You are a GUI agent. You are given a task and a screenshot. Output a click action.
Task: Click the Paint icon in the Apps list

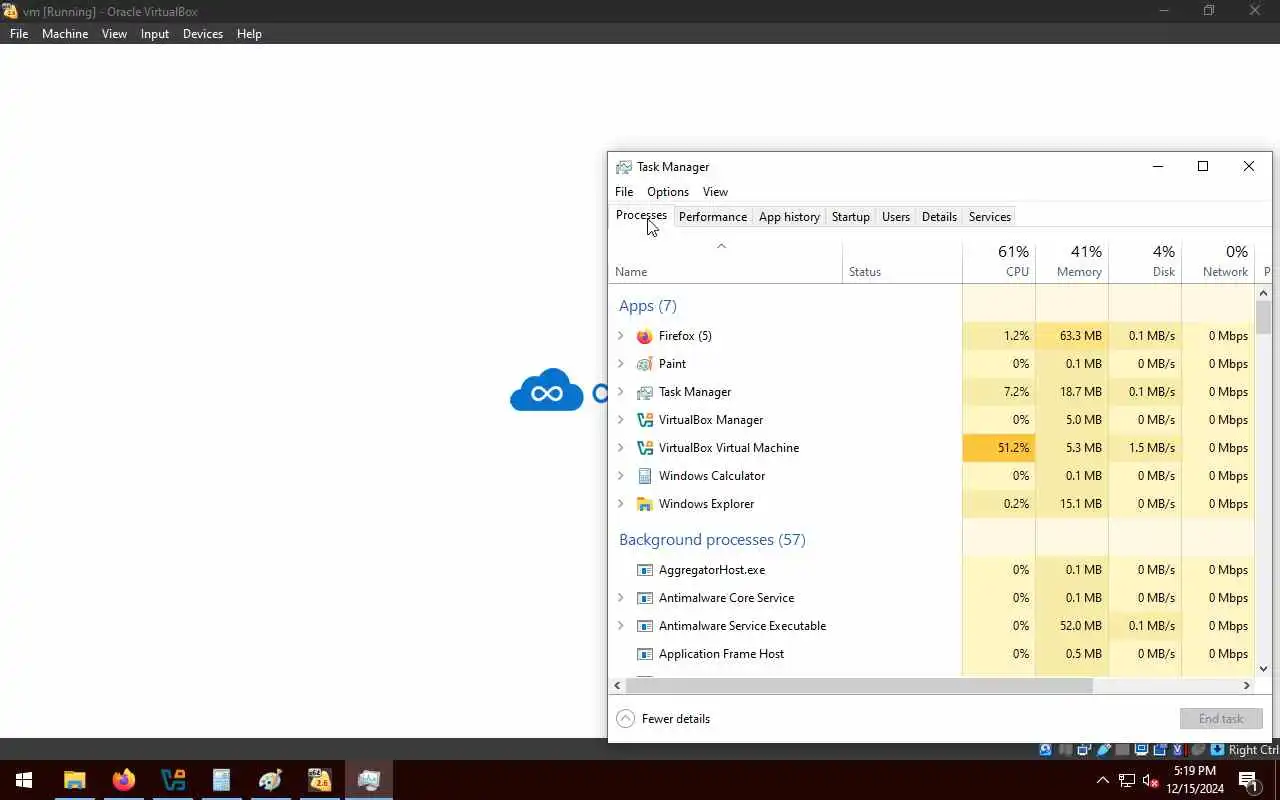[645, 364]
